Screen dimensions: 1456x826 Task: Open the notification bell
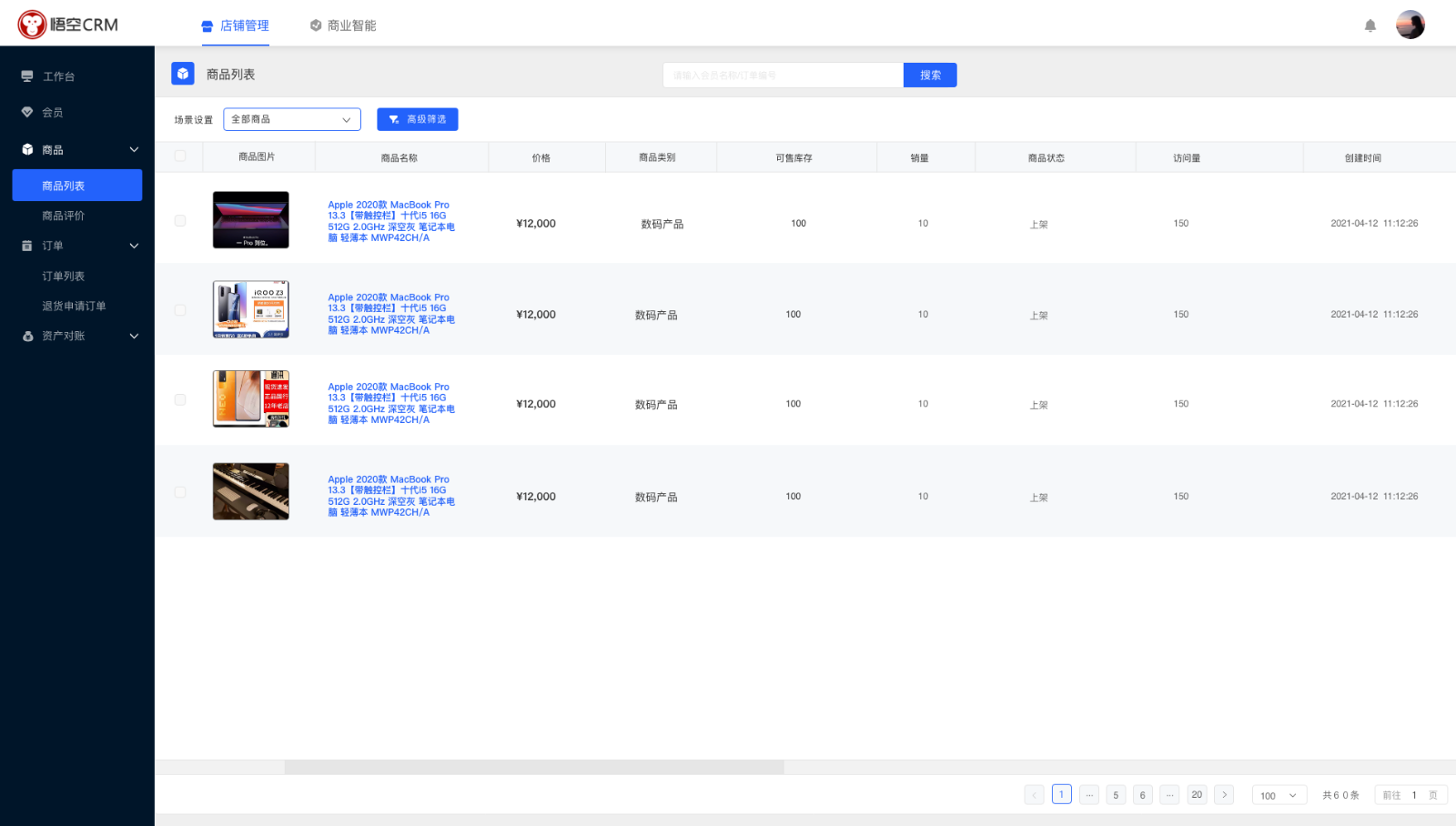click(x=1370, y=25)
